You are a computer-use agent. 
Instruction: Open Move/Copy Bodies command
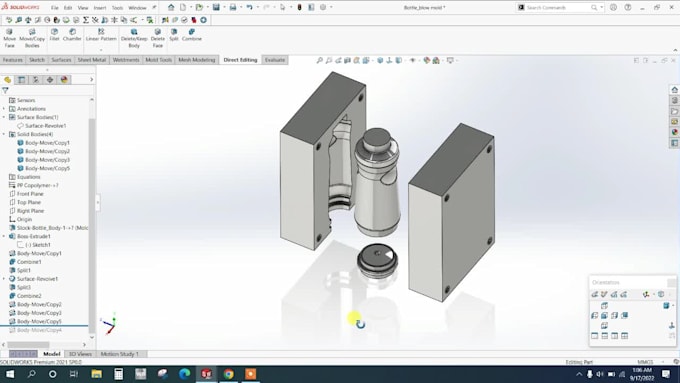click(x=32, y=38)
